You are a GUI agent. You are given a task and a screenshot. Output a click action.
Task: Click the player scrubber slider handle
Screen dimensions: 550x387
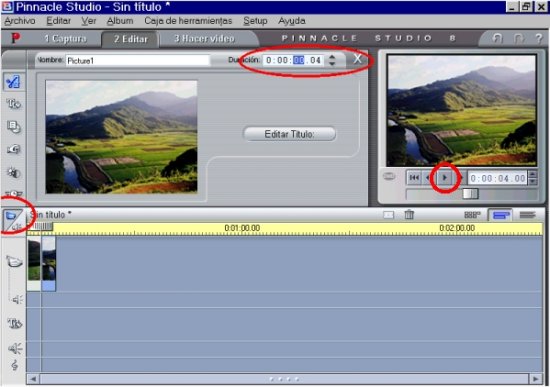470,194
